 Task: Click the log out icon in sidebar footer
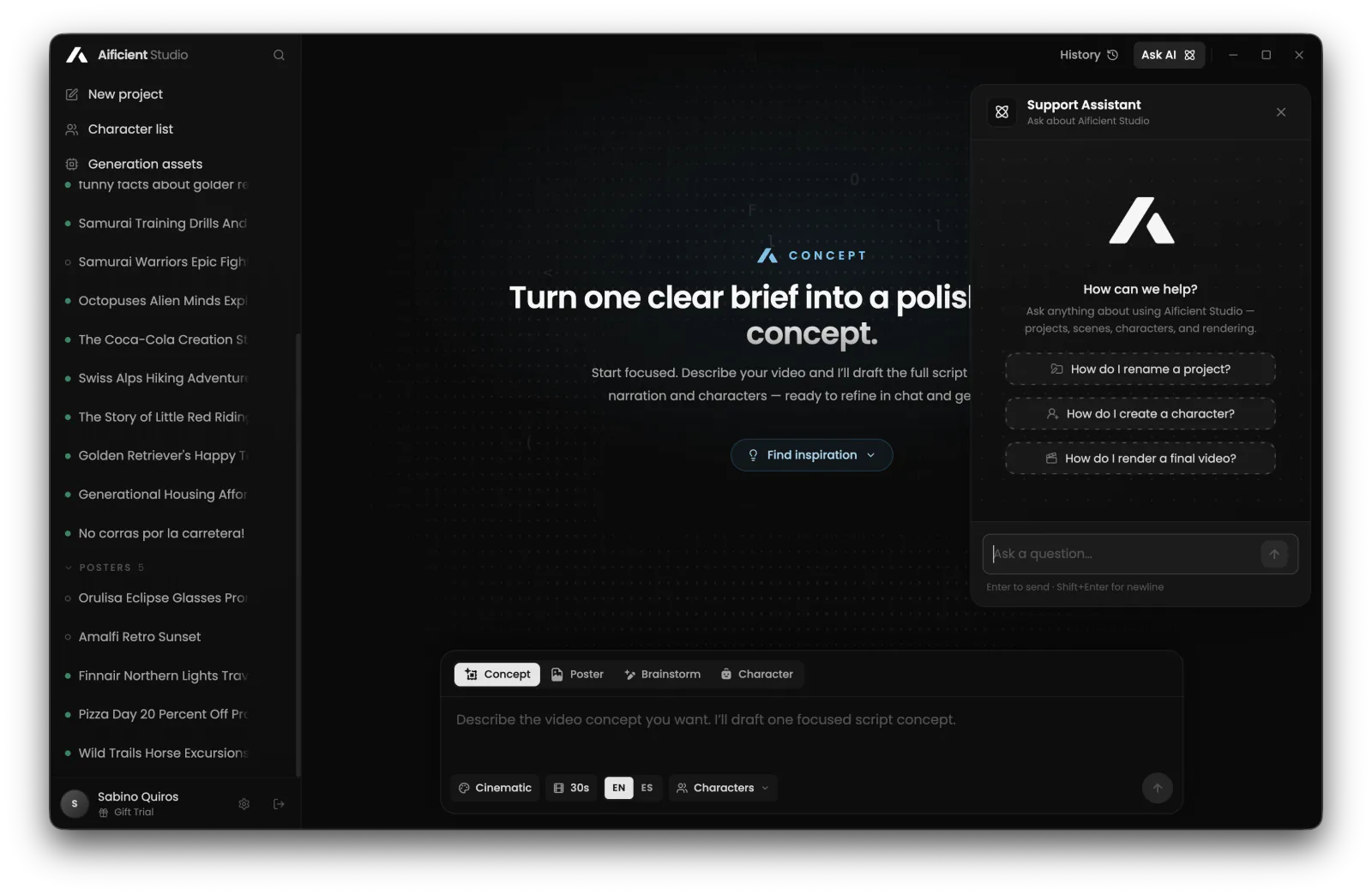coord(279,804)
